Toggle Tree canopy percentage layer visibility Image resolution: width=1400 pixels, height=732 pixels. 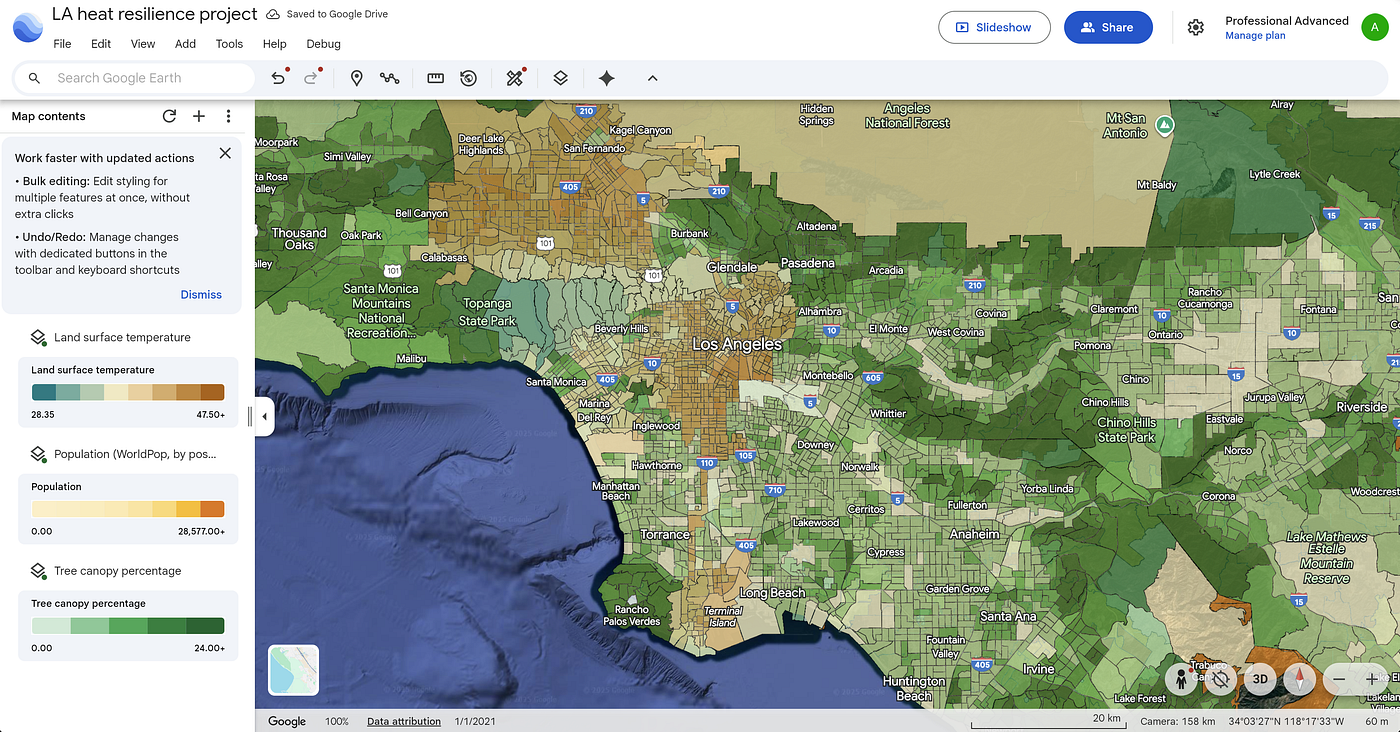38,571
